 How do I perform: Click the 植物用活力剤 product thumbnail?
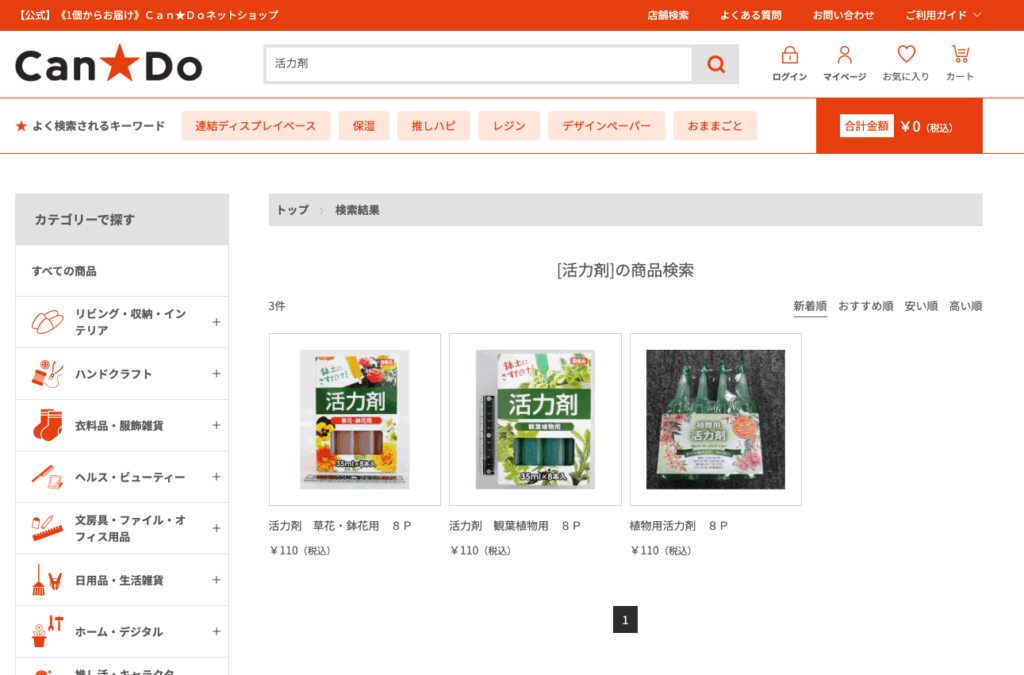pos(716,419)
